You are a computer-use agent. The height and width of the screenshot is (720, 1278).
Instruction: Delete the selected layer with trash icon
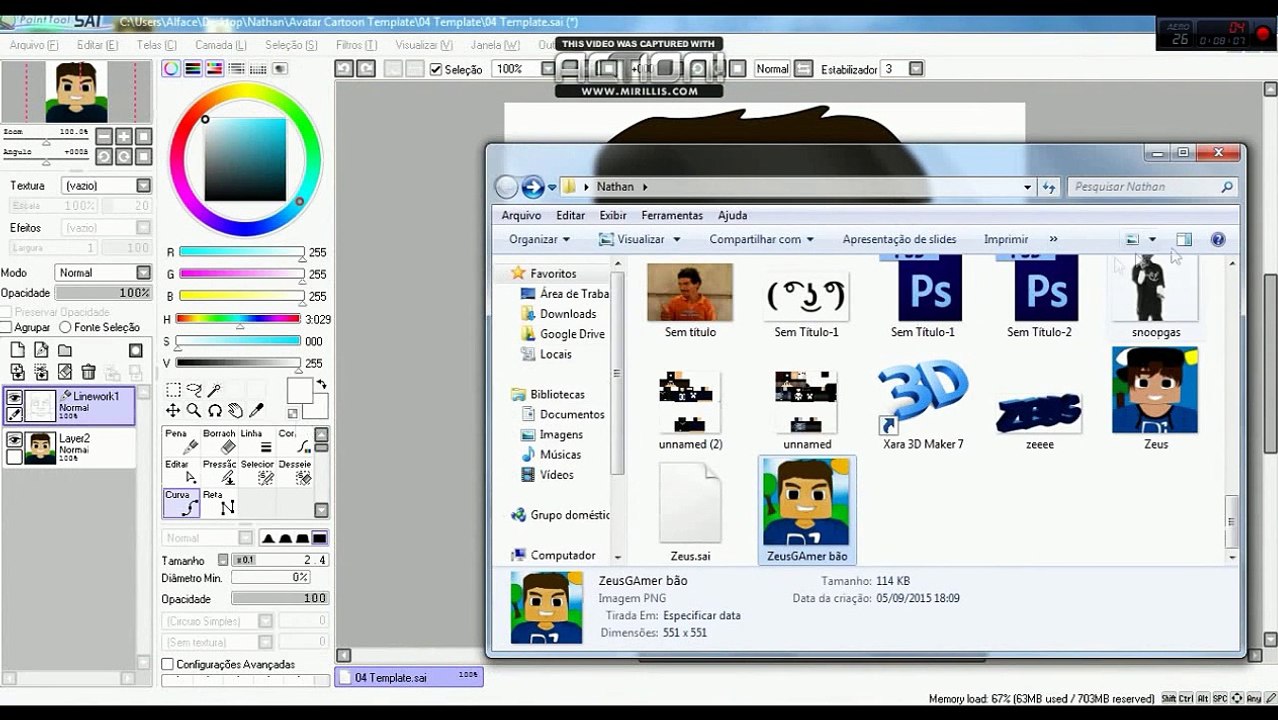coord(88,372)
